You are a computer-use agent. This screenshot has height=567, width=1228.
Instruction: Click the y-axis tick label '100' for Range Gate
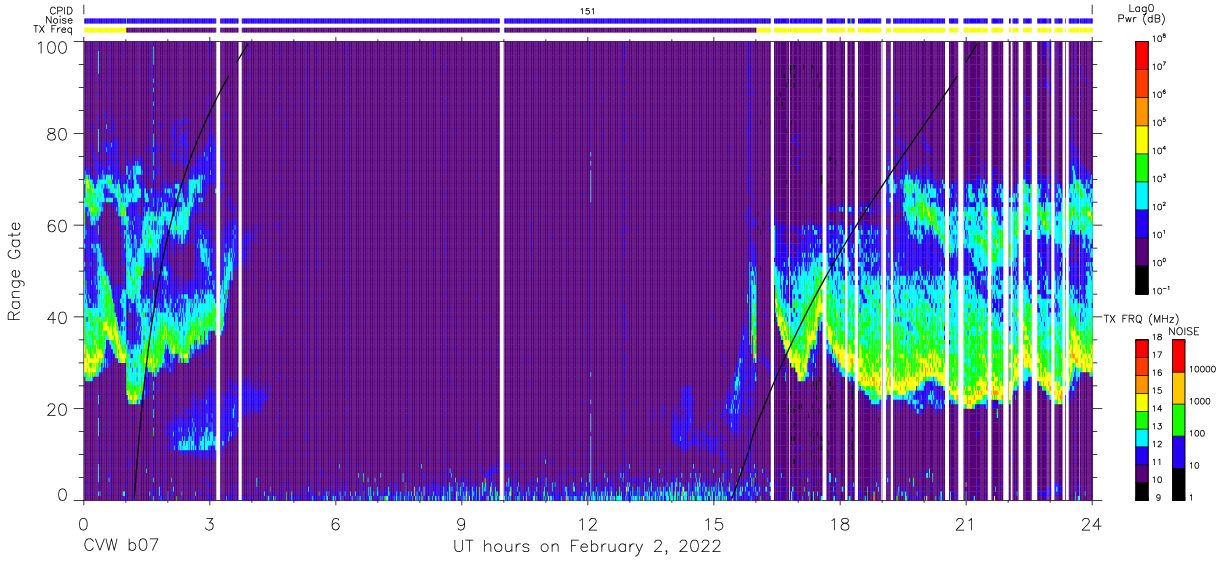53,46
